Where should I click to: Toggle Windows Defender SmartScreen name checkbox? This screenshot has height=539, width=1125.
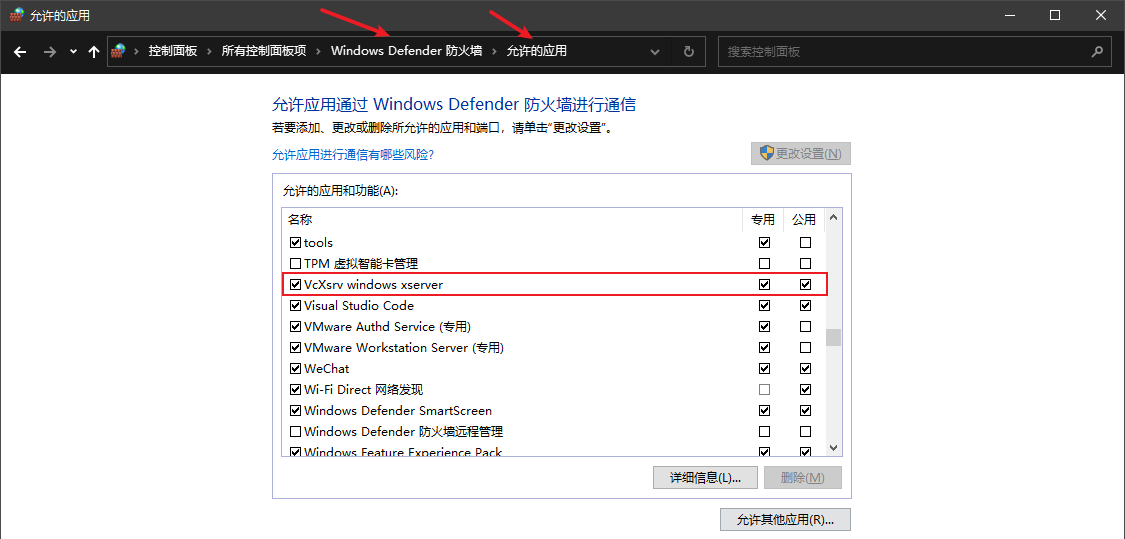click(x=295, y=411)
